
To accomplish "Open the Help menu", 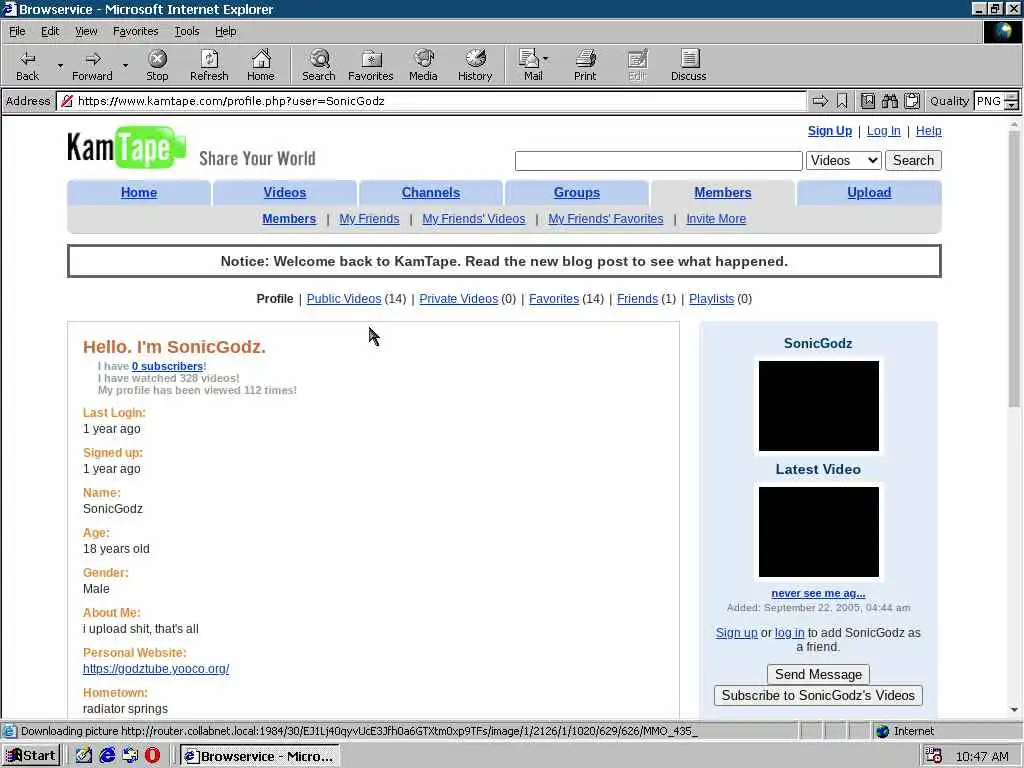I will point(225,31).
